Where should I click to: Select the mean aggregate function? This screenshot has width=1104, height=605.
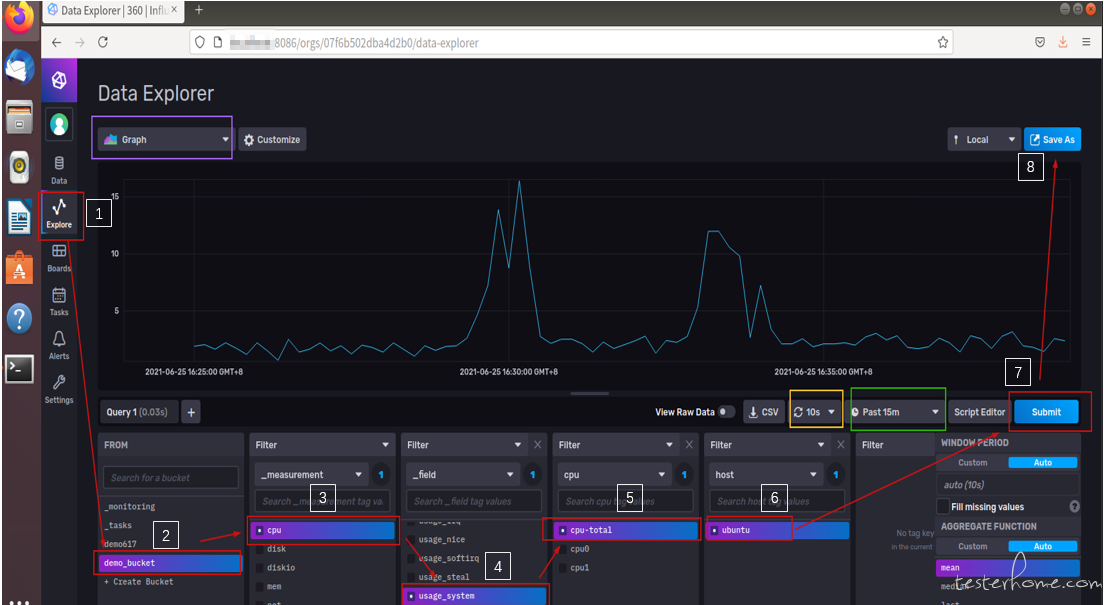1008,568
